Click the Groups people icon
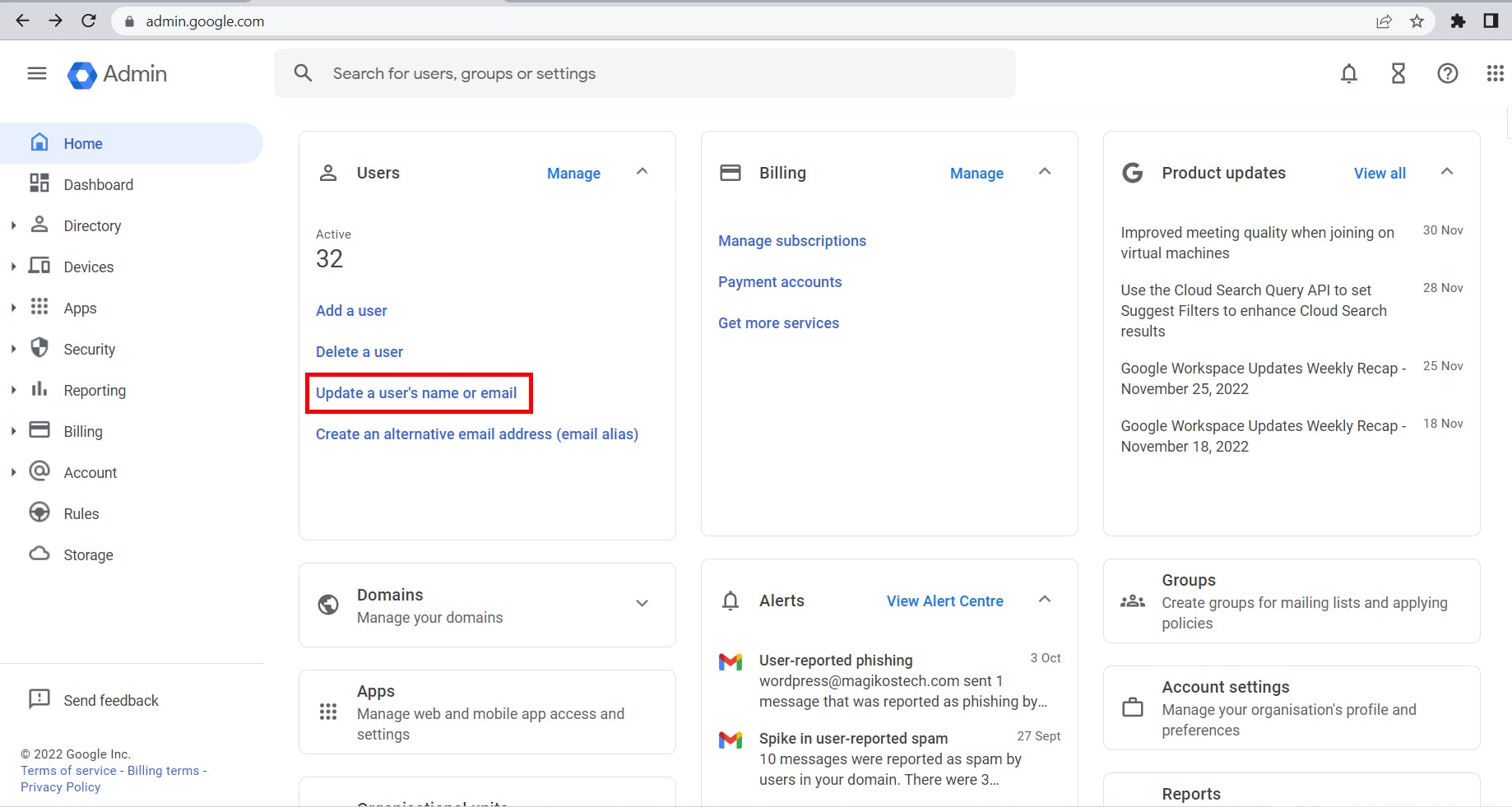Viewport: 1512px width, 807px height. (1133, 601)
